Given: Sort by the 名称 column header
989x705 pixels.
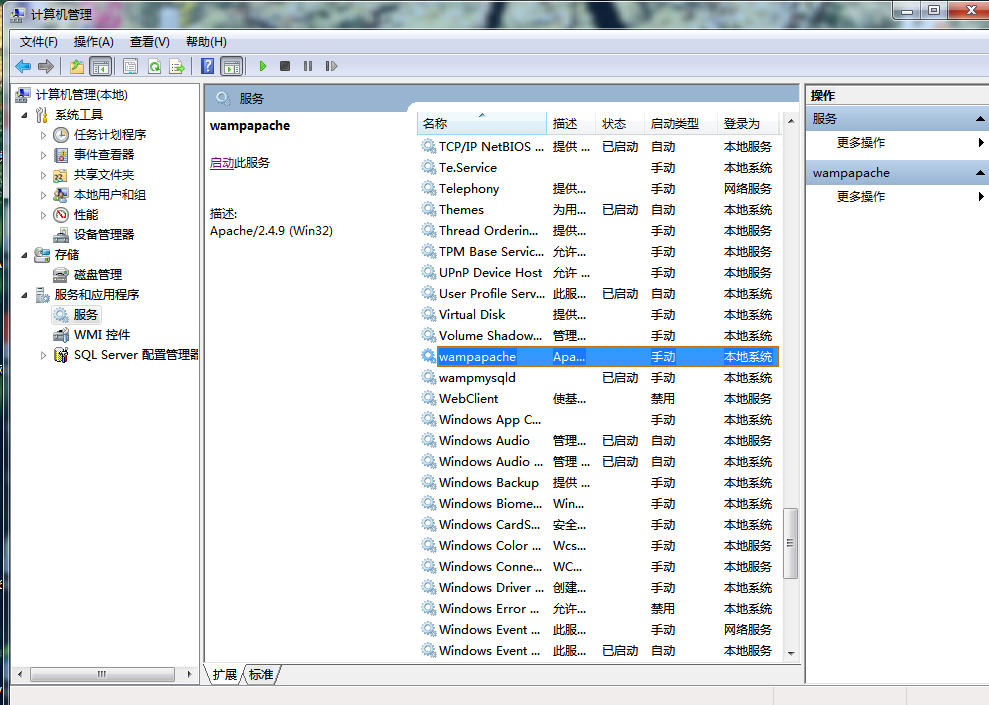Looking at the screenshot, I should pyautogui.click(x=482, y=124).
